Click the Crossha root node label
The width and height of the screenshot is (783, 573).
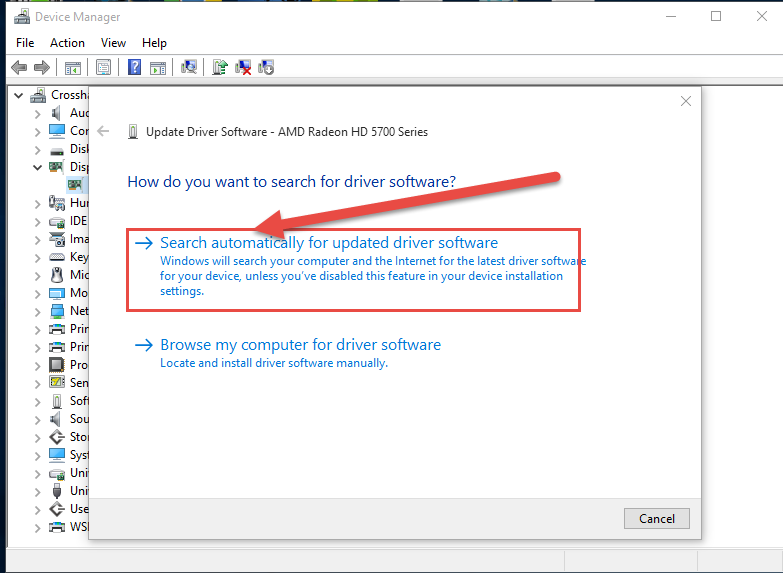[70, 95]
